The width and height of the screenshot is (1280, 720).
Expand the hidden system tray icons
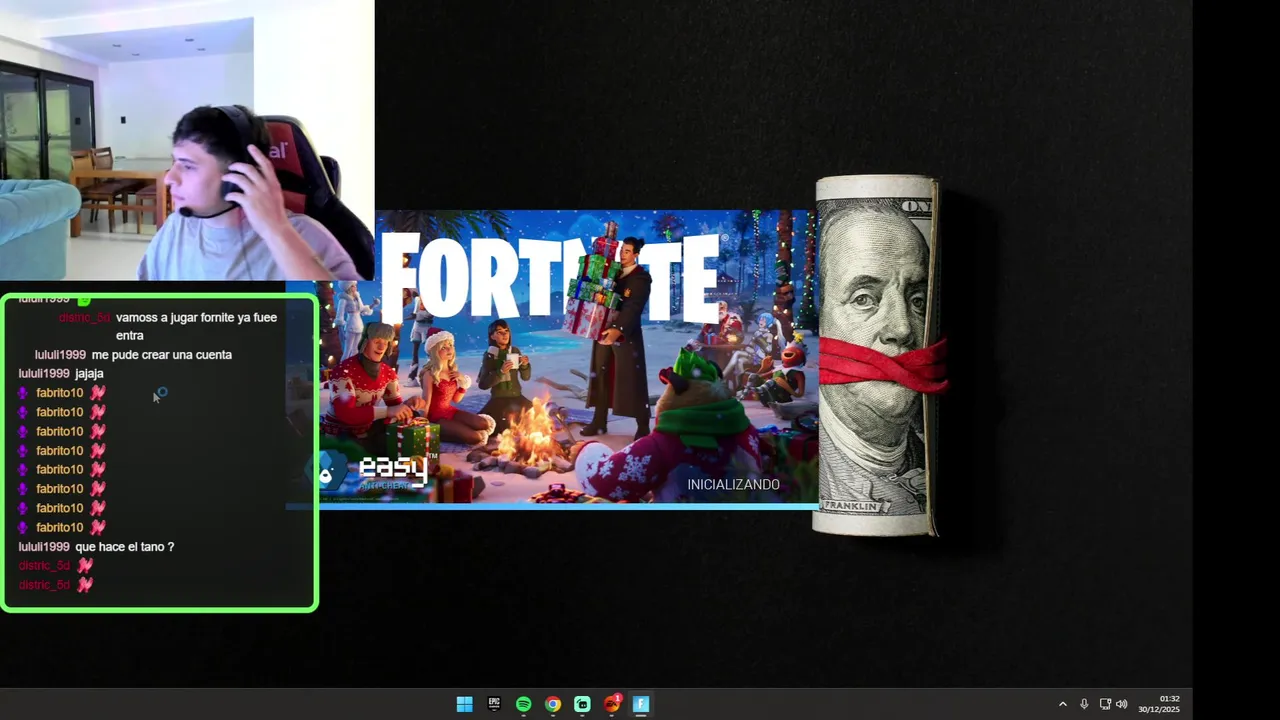click(1062, 704)
